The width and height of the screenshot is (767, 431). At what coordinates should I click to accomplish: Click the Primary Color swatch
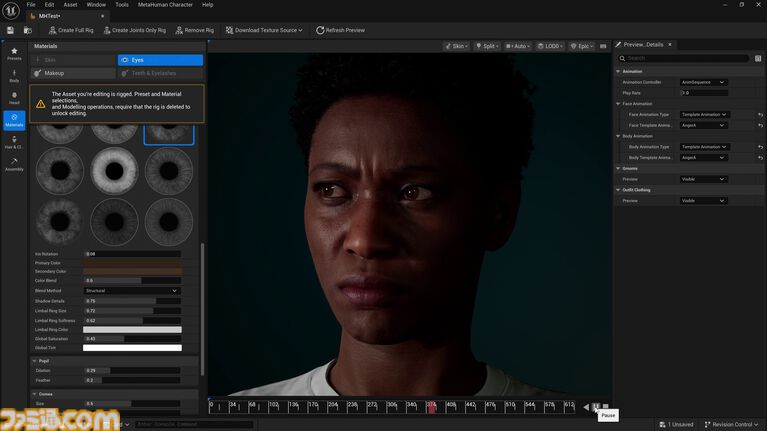click(x=132, y=263)
